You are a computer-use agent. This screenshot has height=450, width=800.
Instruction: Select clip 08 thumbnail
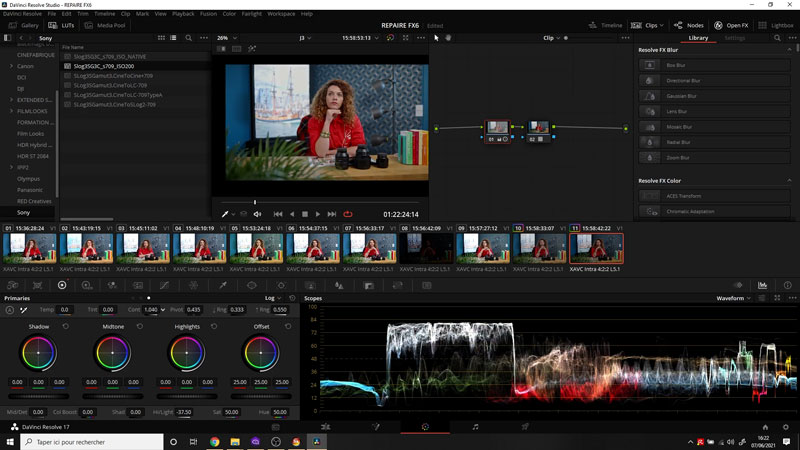(x=426, y=248)
